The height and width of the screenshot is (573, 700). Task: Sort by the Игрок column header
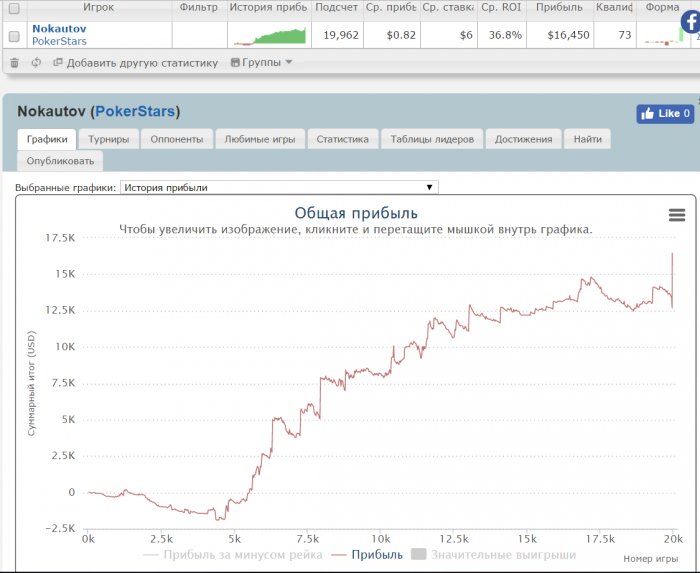99,7
